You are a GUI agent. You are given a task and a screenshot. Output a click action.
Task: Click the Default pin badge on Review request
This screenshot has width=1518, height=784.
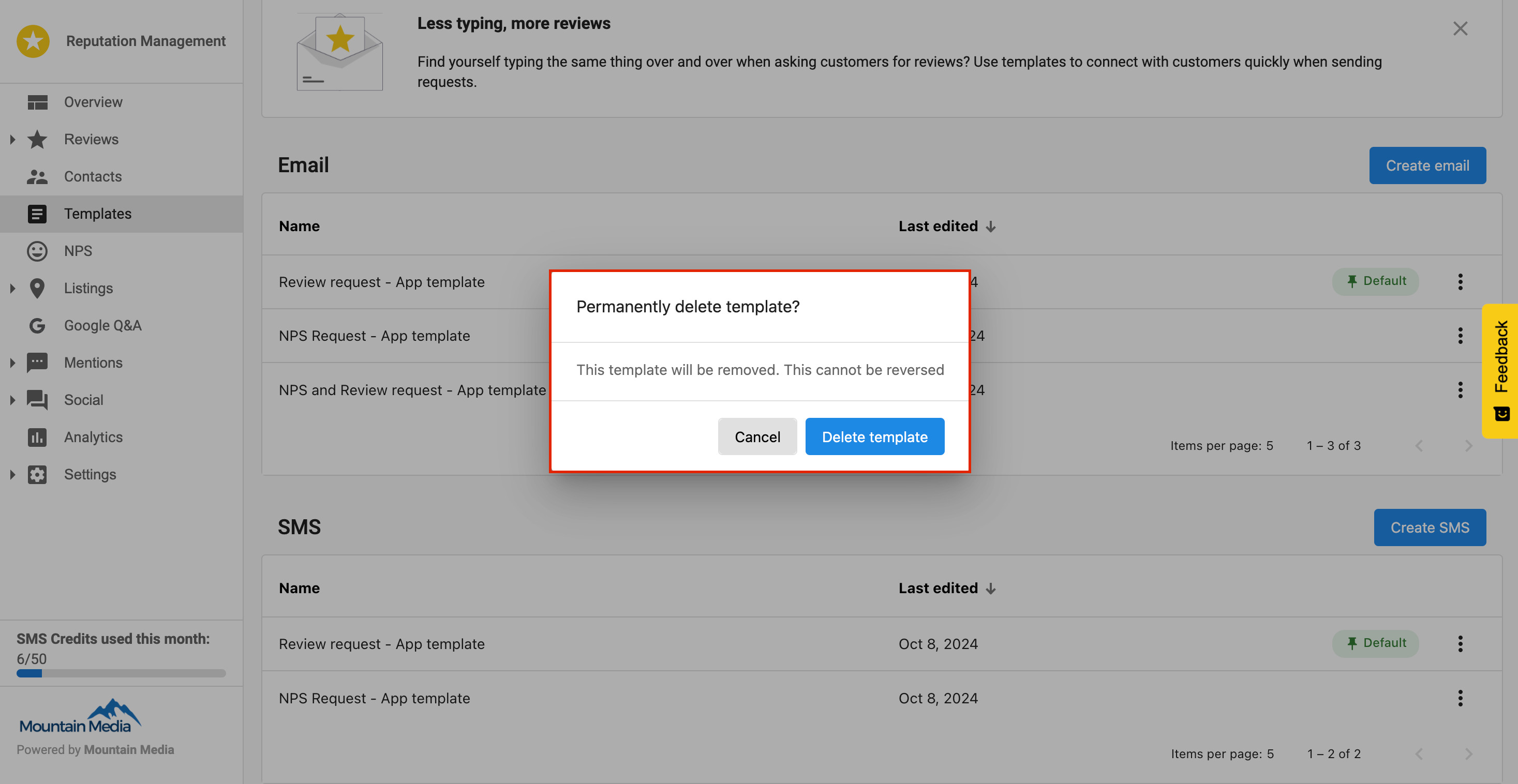pyautogui.click(x=1376, y=281)
